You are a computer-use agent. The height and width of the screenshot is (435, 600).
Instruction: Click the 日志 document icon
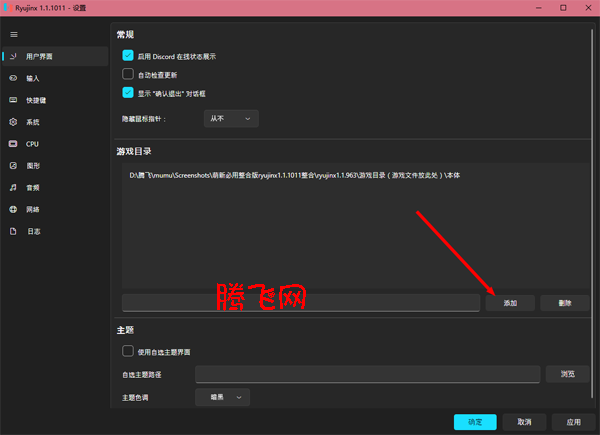pyautogui.click(x=13, y=231)
